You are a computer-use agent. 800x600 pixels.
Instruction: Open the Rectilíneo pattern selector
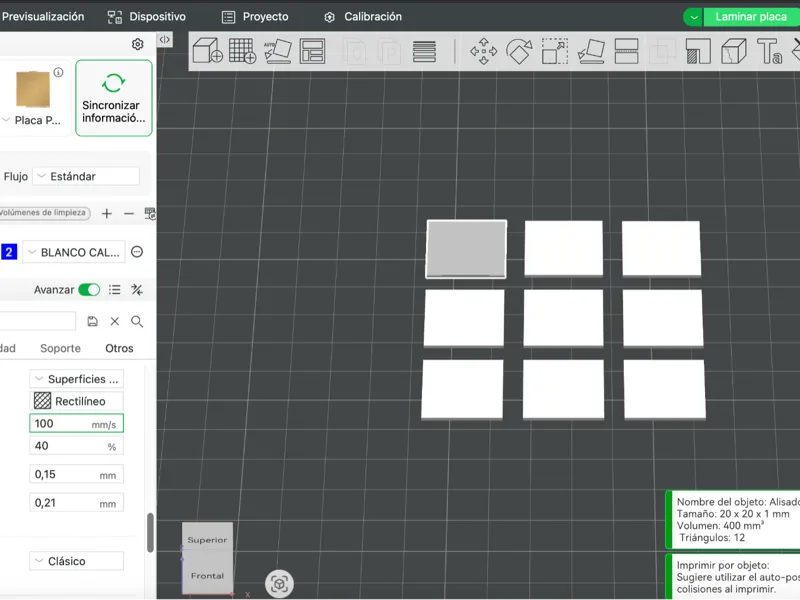tap(77, 401)
